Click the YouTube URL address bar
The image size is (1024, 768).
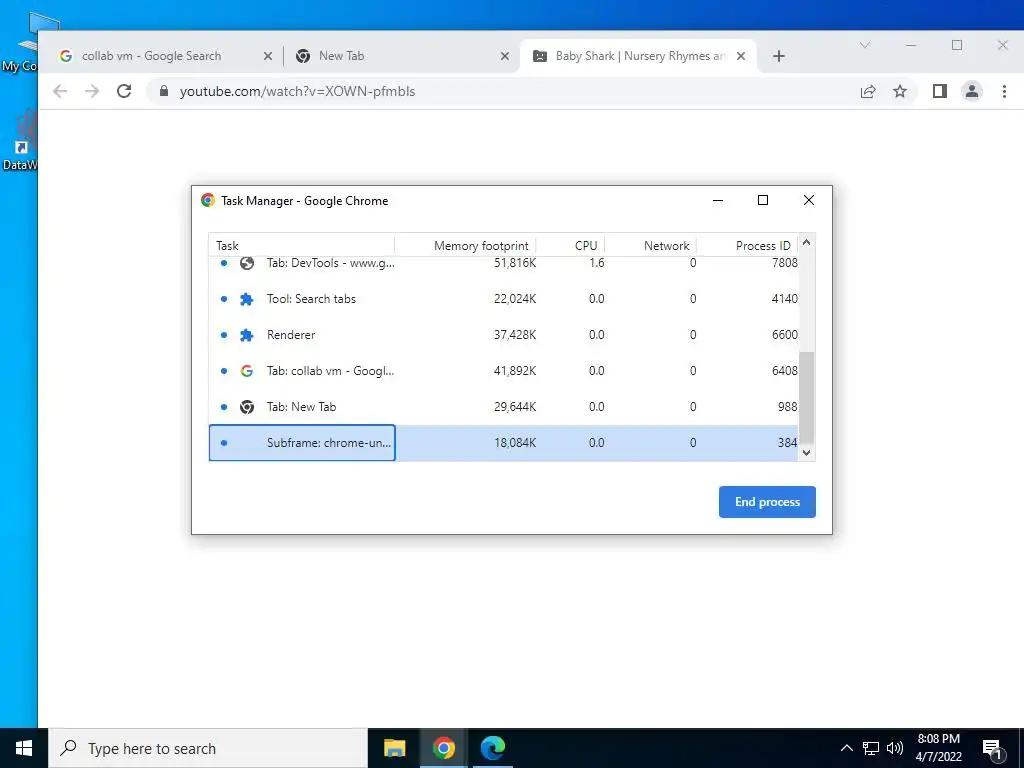(509, 91)
